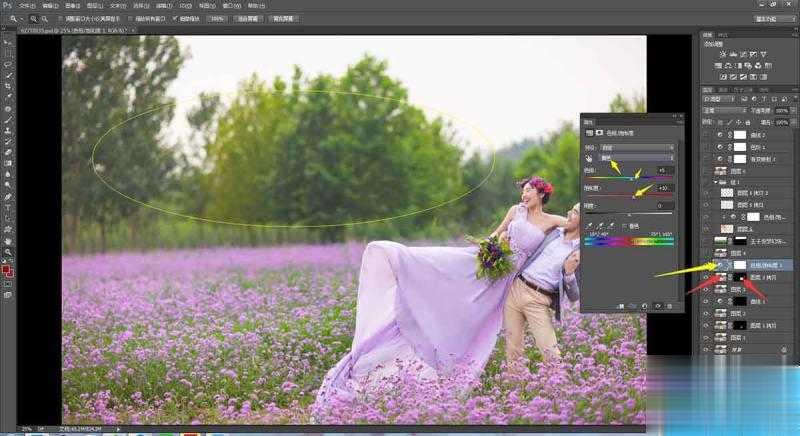Click the first eyedropper in Properties panel
The width and height of the screenshot is (800, 436).
coord(590,226)
